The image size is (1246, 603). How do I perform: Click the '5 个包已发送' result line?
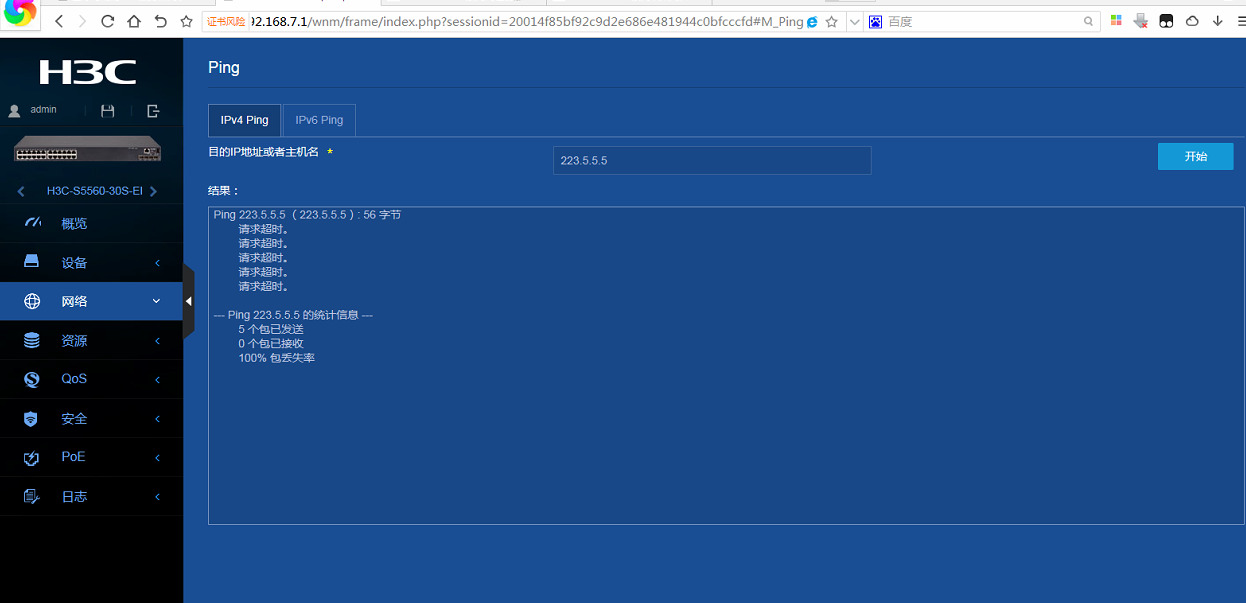click(271, 329)
